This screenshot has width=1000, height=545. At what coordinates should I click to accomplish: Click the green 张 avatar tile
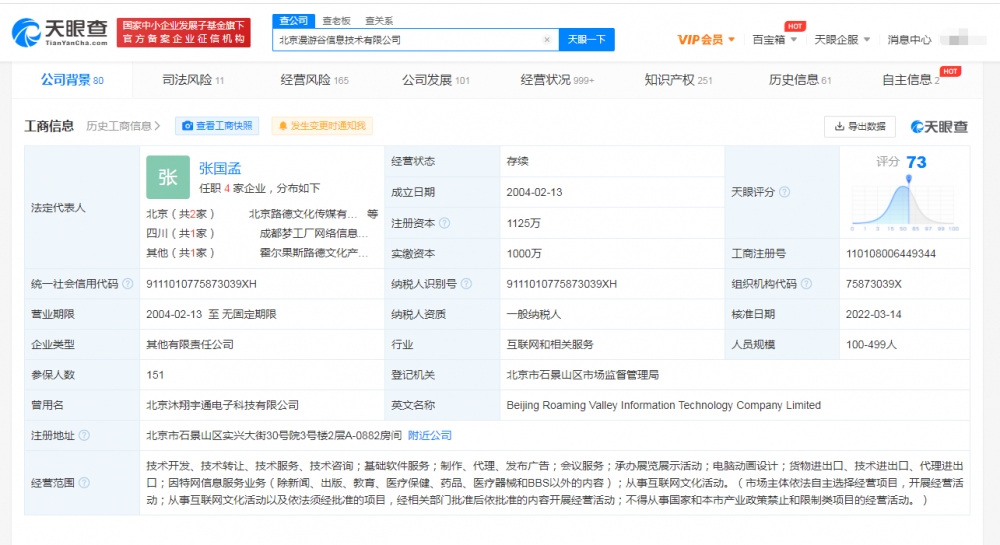pyautogui.click(x=168, y=177)
